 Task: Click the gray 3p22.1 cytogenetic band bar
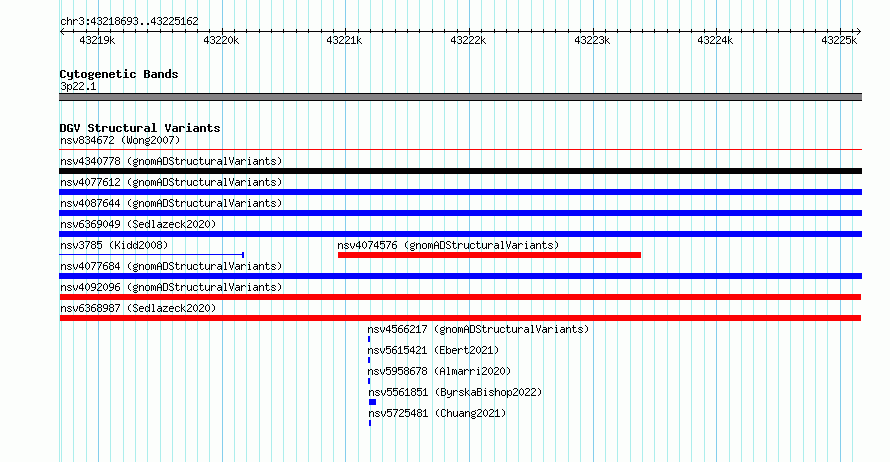pos(460,97)
